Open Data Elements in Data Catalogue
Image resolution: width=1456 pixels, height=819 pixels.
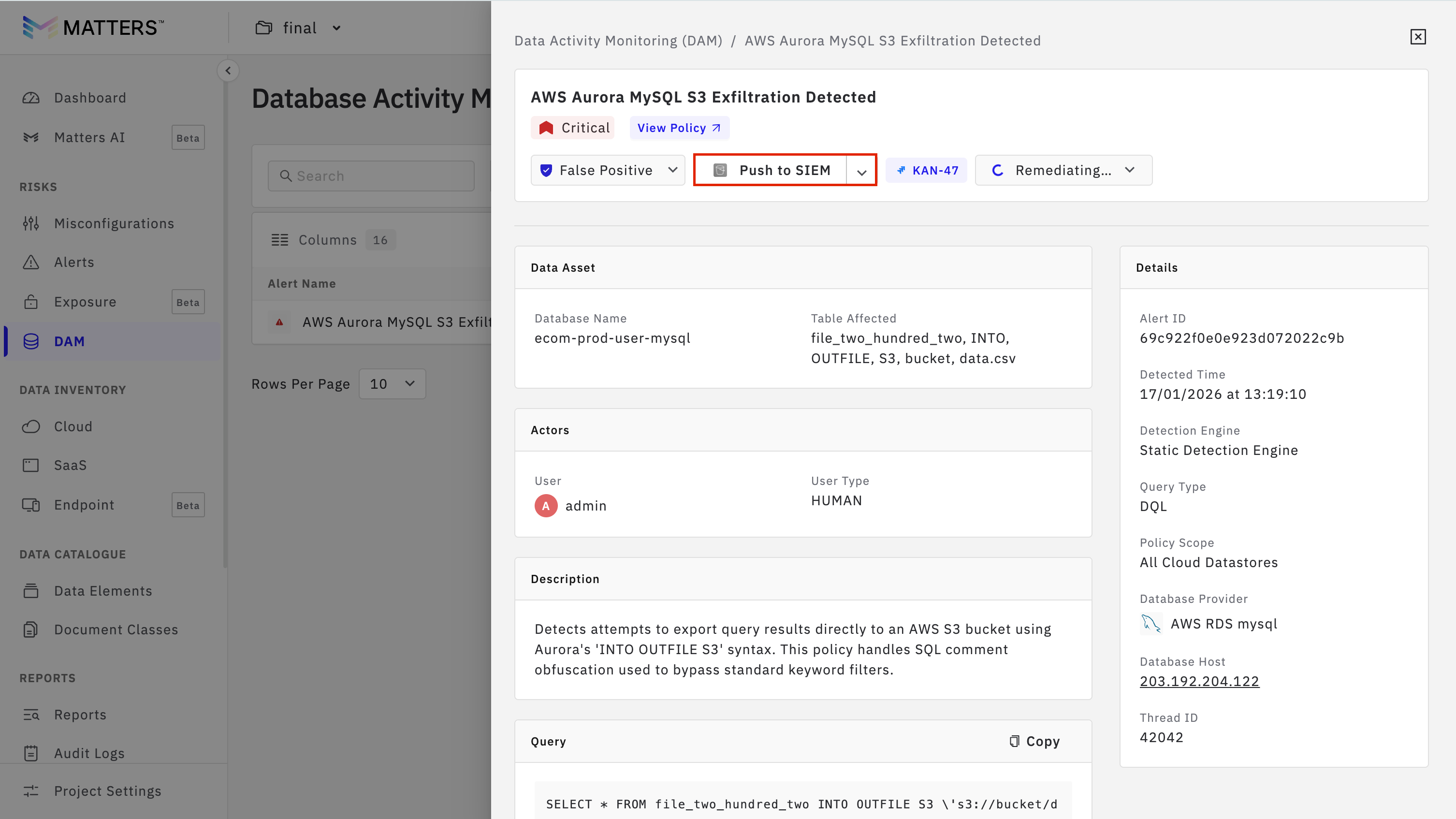click(103, 591)
